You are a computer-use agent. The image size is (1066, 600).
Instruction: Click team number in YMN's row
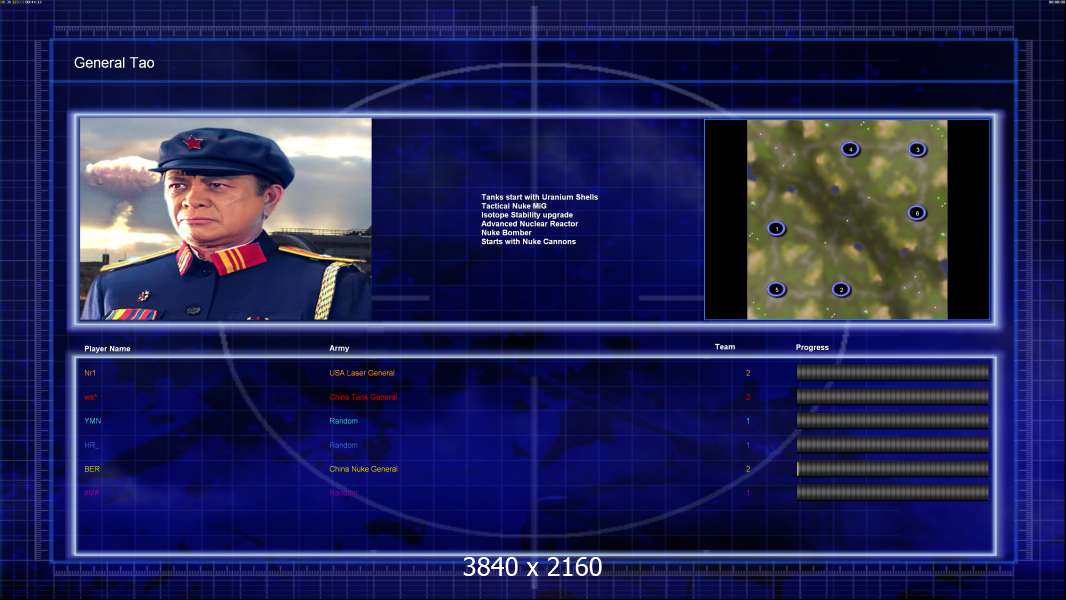[x=748, y=421]
